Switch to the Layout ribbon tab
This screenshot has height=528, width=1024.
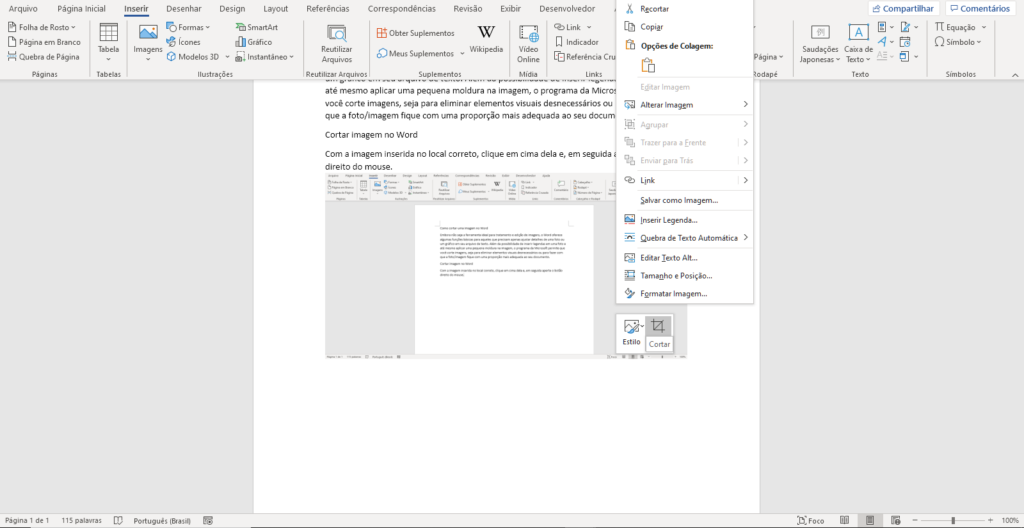click(276, 8)
